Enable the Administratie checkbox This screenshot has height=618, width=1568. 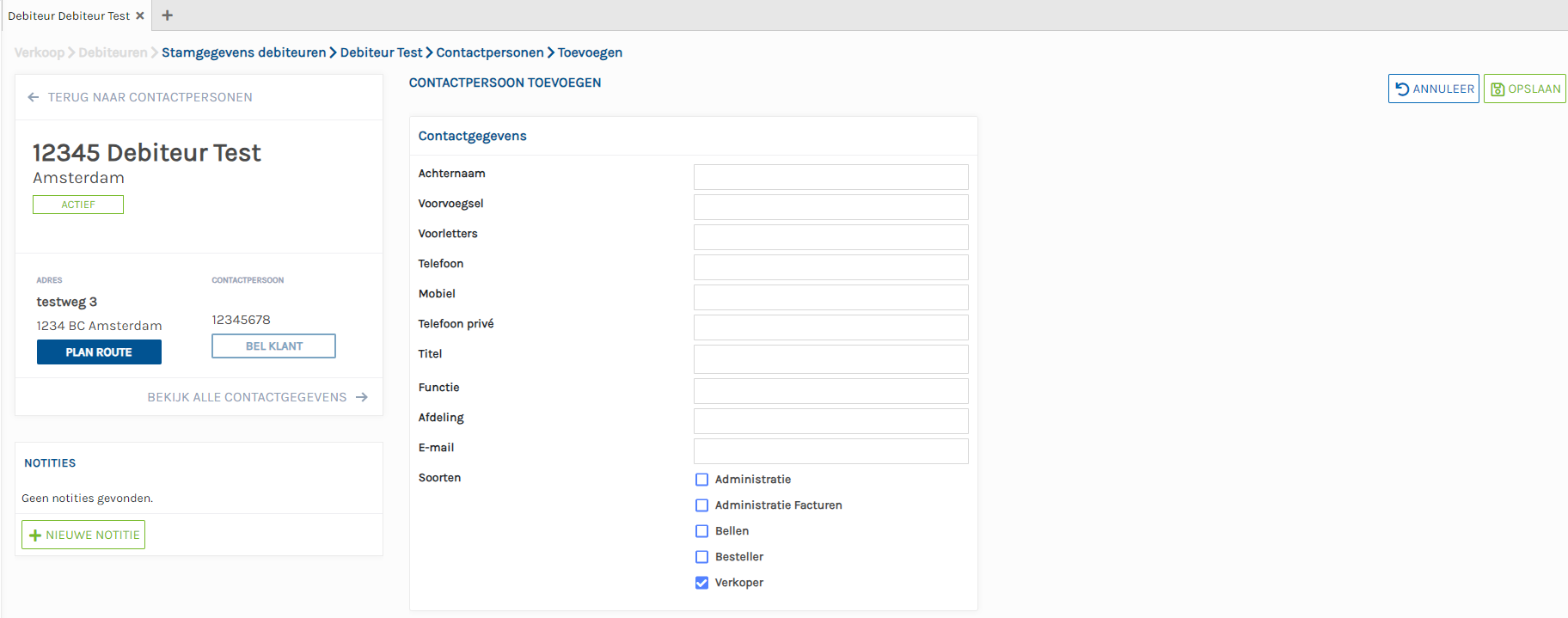(x=701, y=480)
